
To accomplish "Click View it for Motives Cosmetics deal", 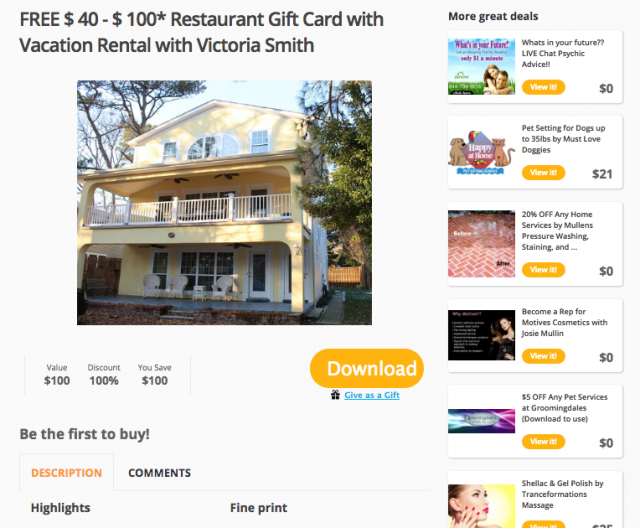I will [543, 356].
